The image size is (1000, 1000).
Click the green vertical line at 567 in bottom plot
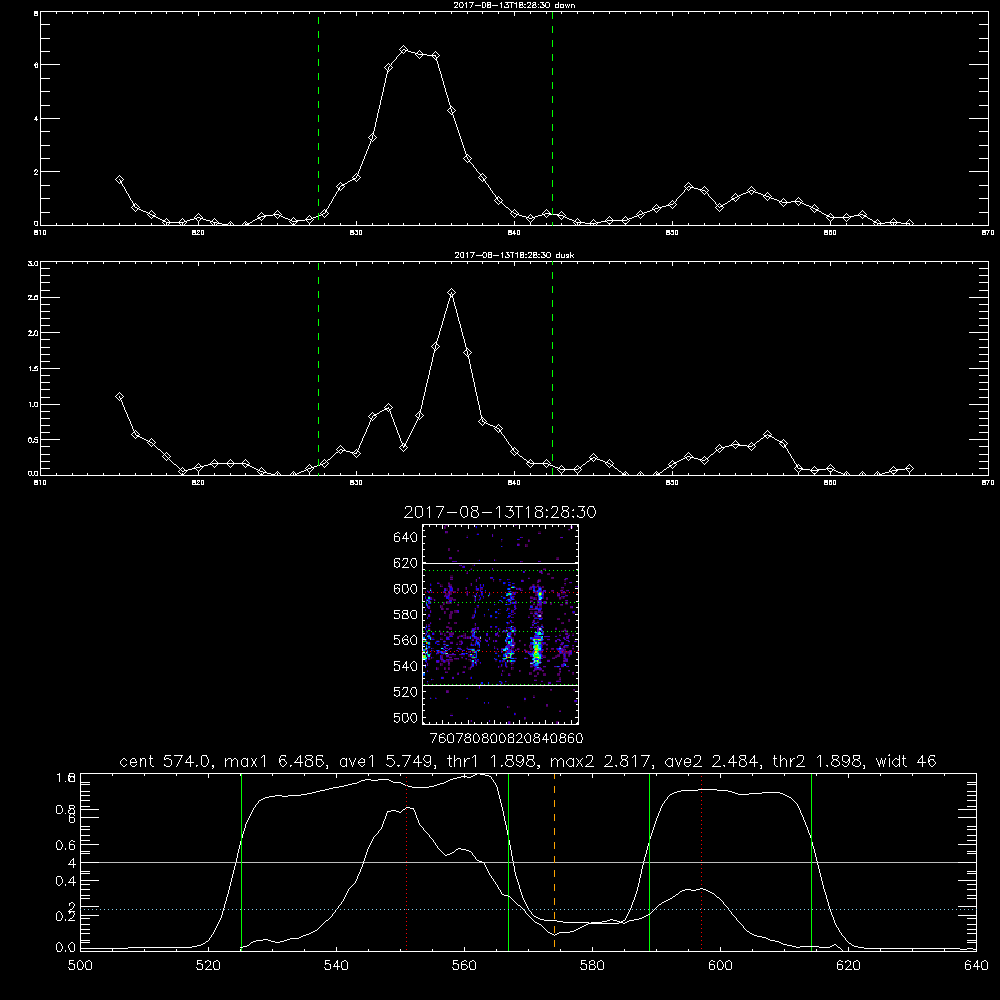coord(508,862)
